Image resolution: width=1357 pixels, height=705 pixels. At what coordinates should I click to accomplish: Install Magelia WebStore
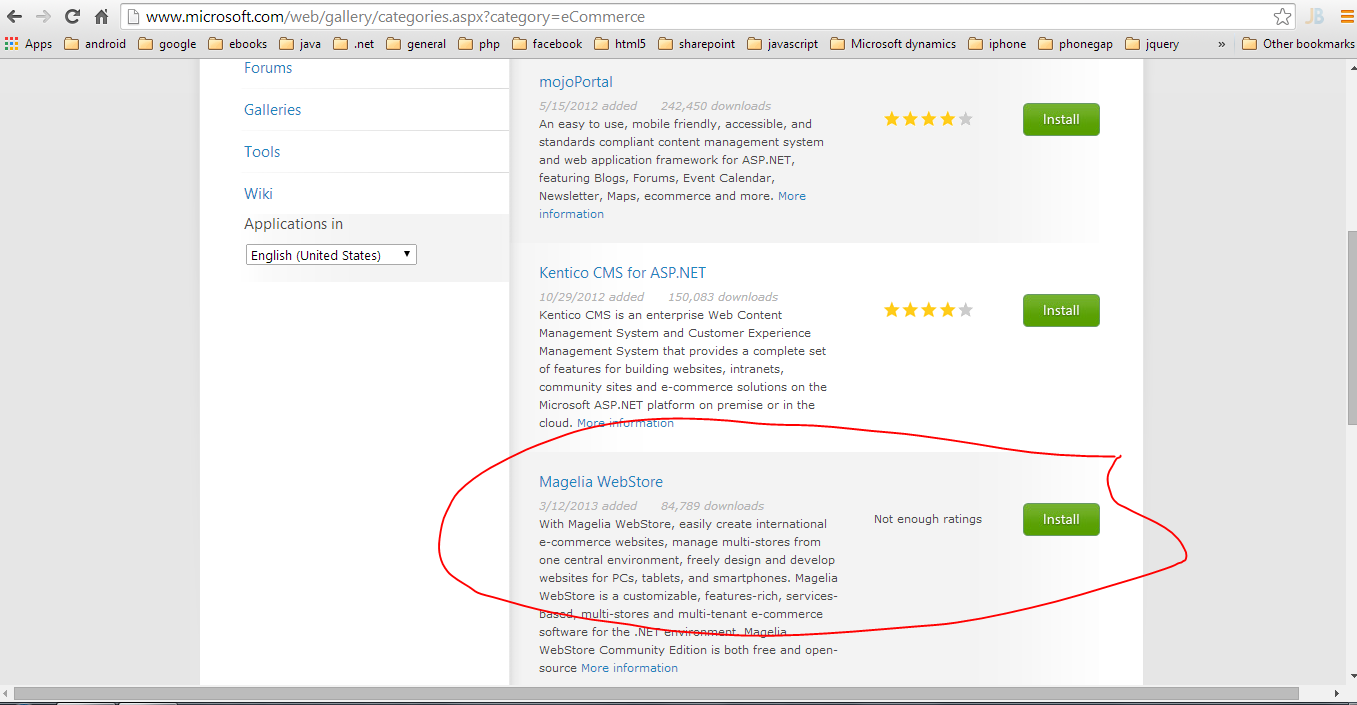(x=1061, y=519)
